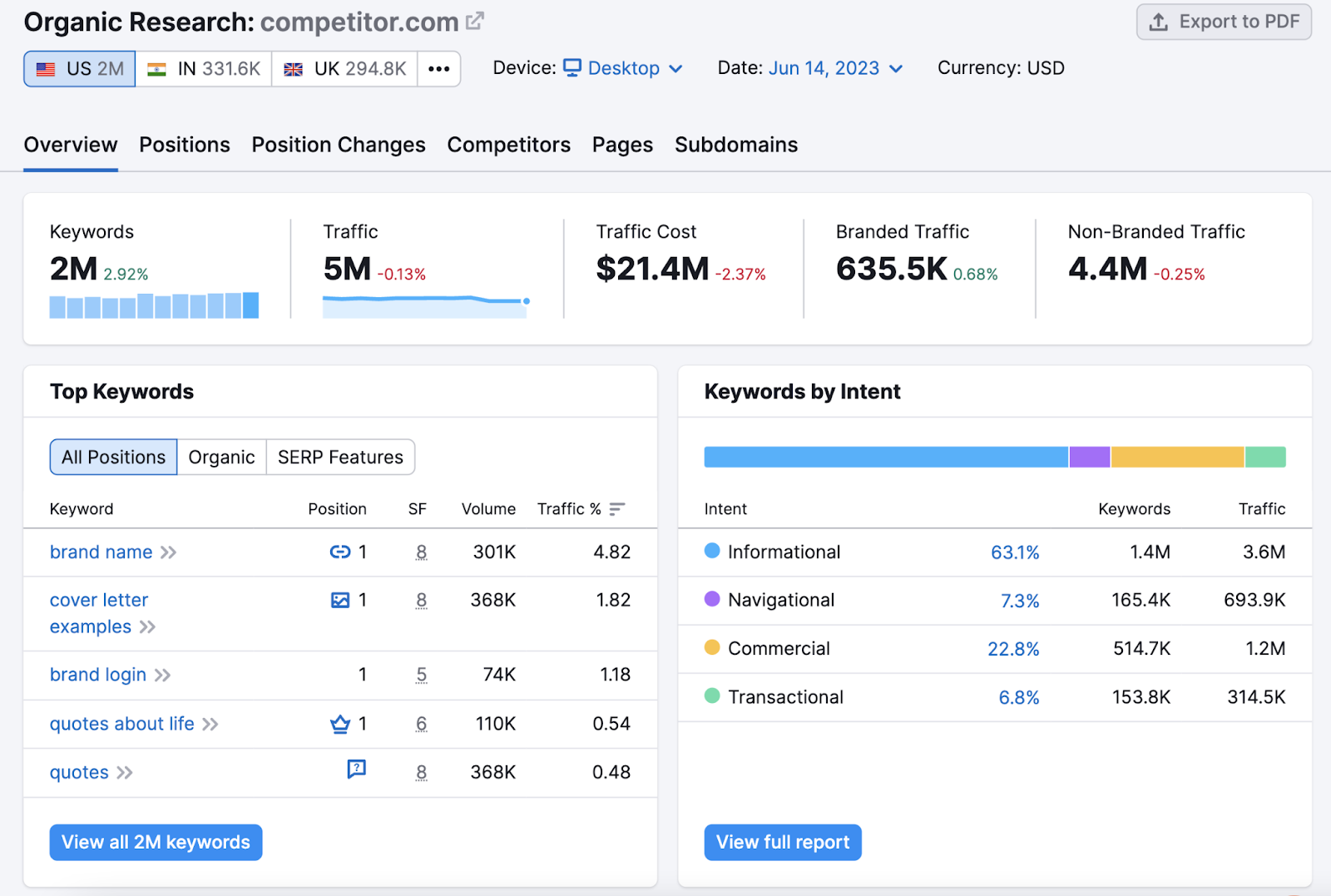Click the sort icon next to Traffic %
Screen dimensions: 1331x896
point(616,508)
